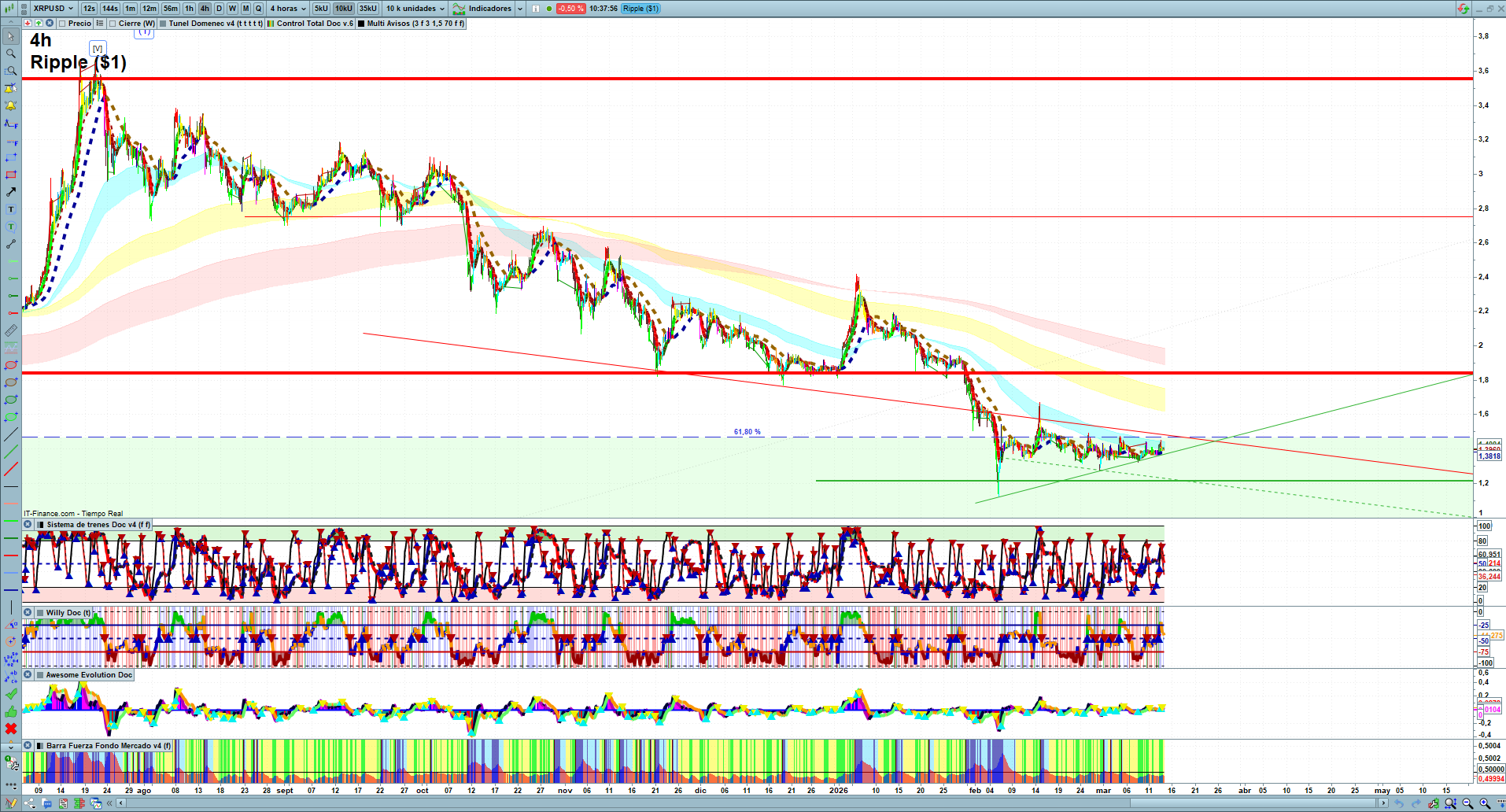Click the 61,80 % Fibonacci label

point(747,432)
